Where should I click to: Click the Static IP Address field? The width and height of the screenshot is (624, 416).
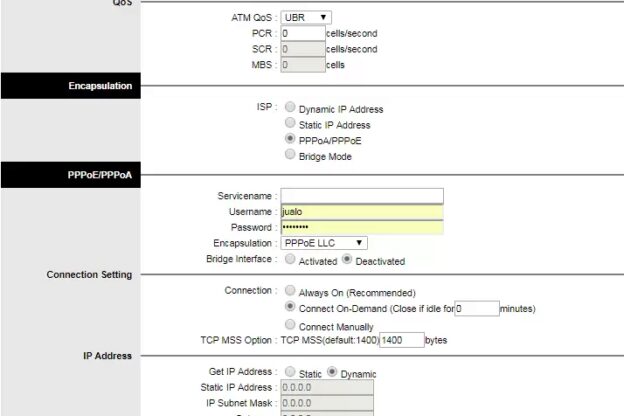pos(327,387)
